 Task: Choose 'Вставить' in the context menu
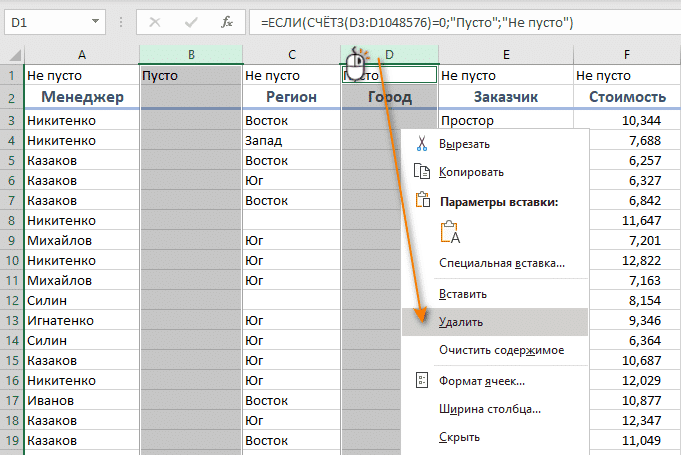coord(463,294)
